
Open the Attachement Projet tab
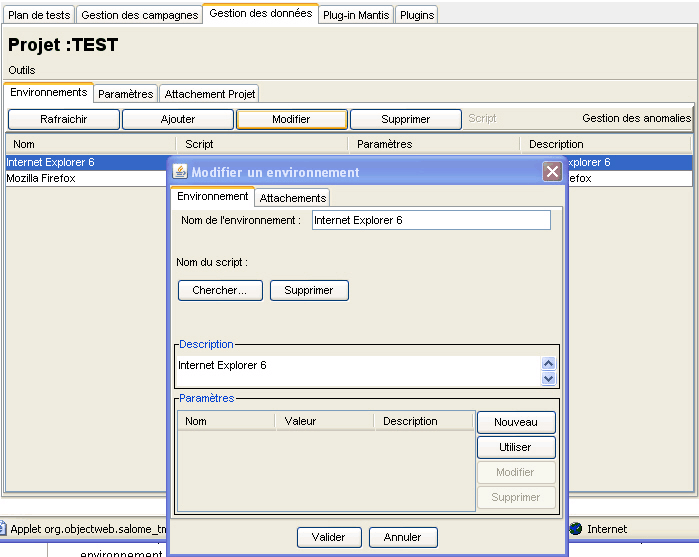pos(210,94)
